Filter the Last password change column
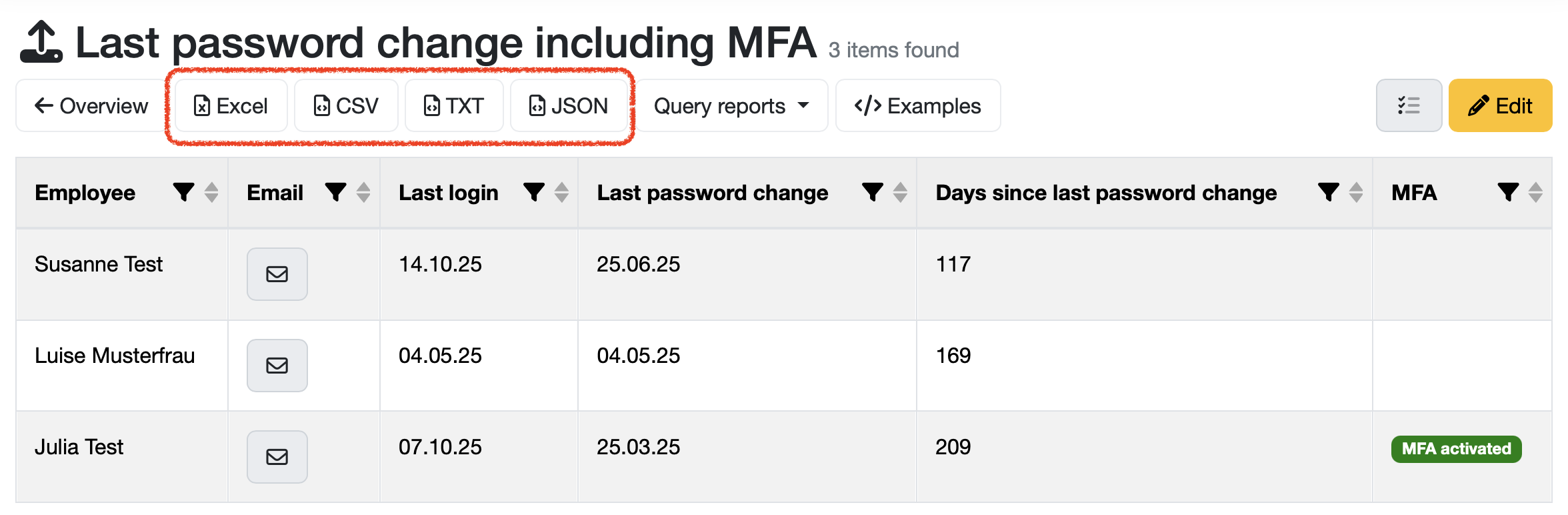The height and width of the screenshot is (515, 1568). pyautogui.click(x=872, y=192)
